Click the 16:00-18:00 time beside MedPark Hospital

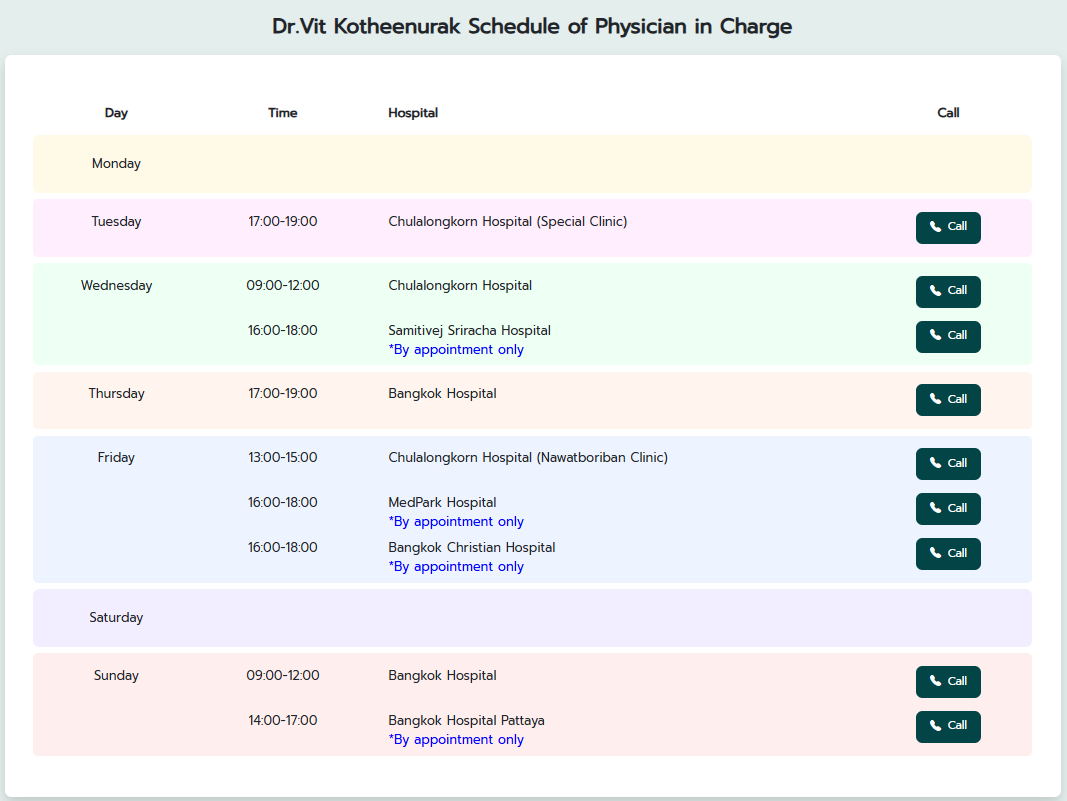[x=282, y=502]
